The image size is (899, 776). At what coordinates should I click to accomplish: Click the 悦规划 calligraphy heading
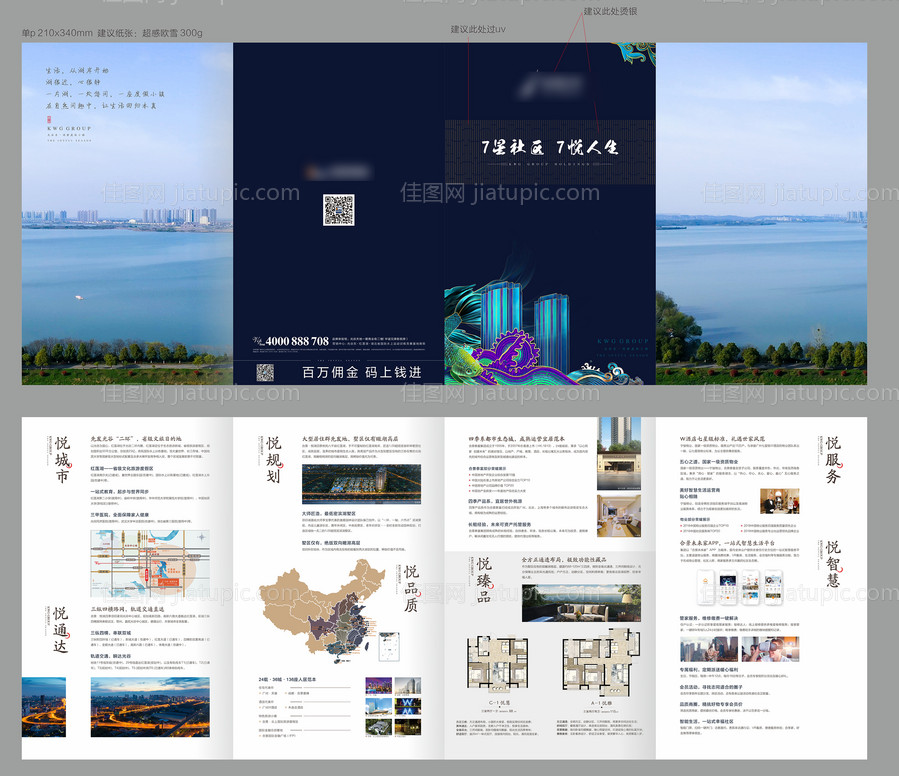[273, 456]
